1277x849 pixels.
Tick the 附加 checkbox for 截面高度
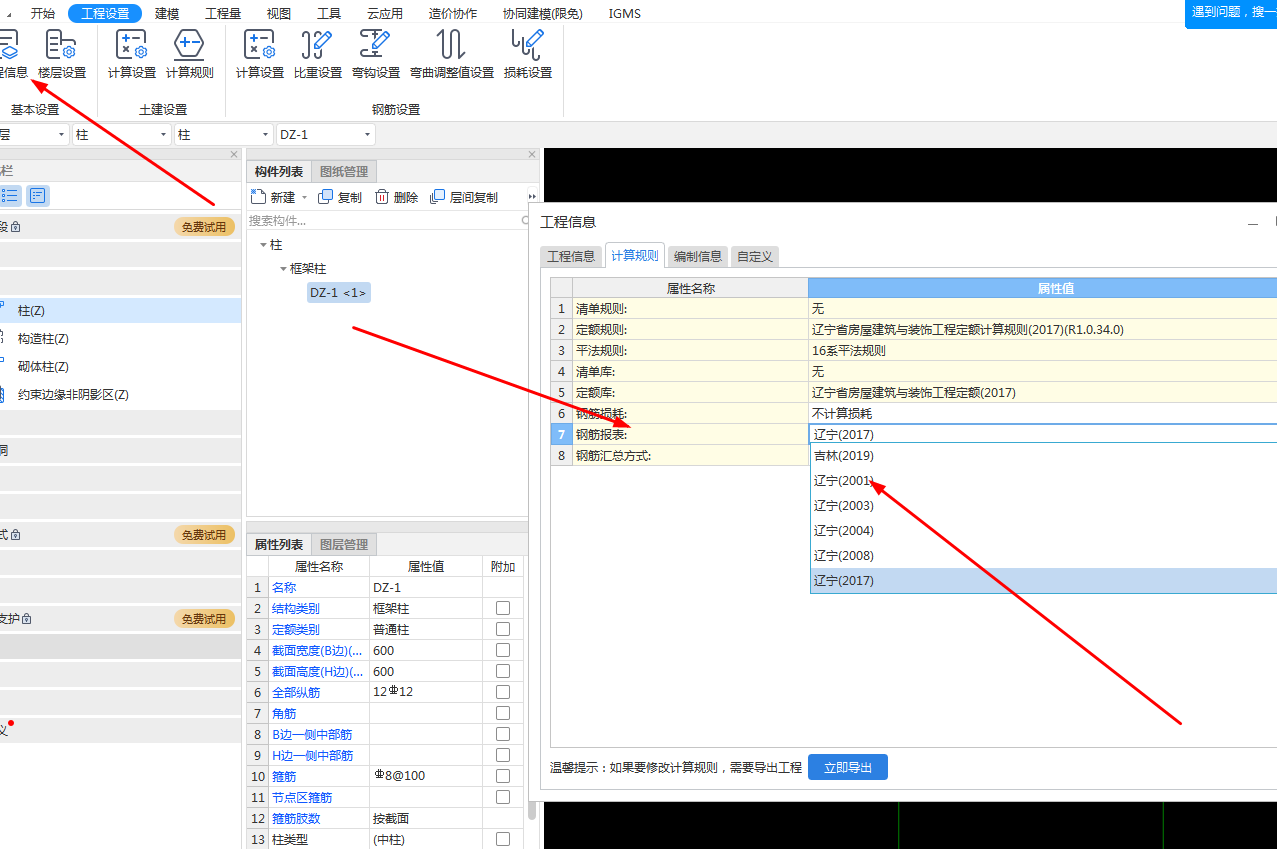503,671
